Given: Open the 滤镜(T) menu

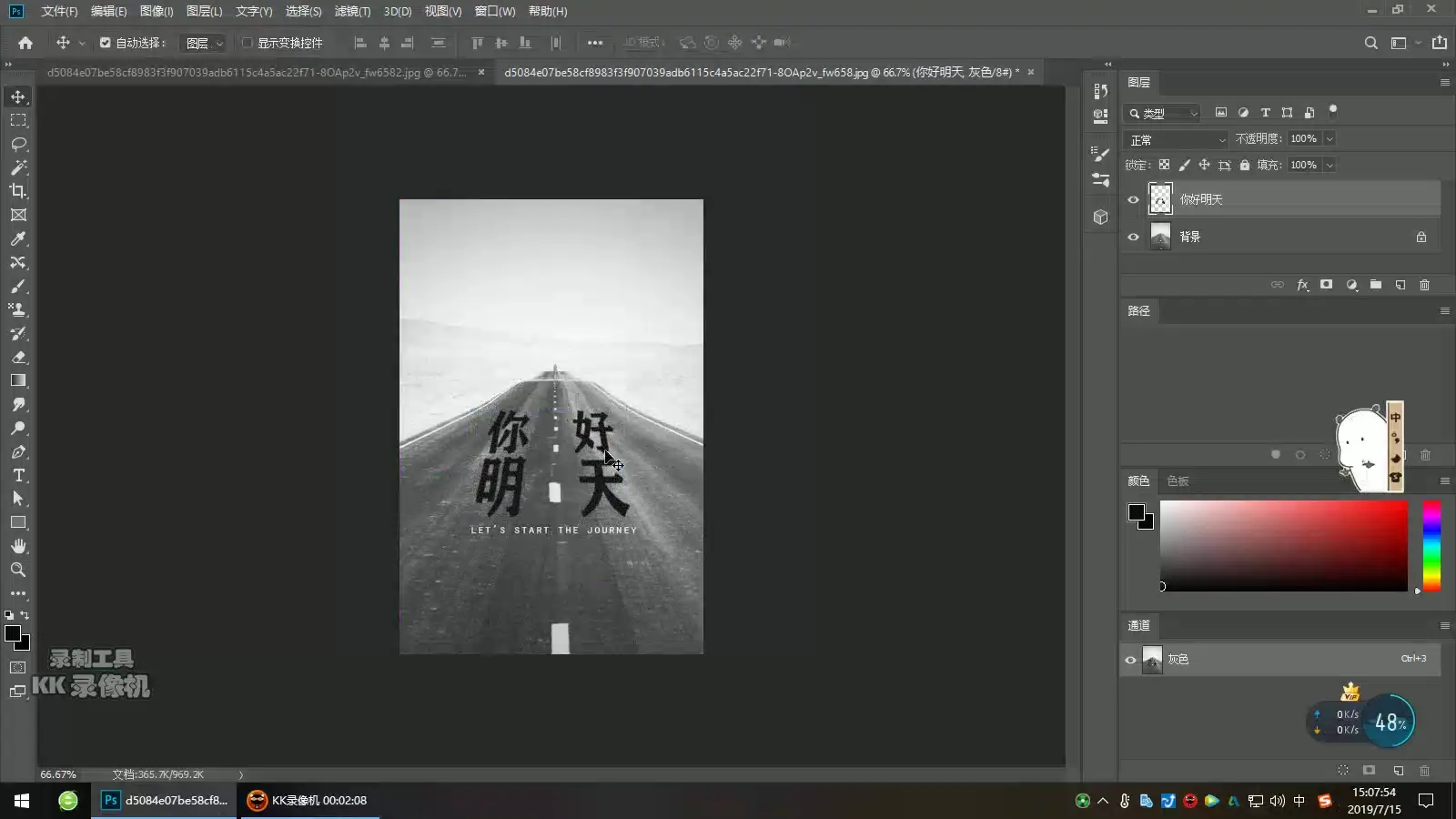Looking at the screenshot, I should click(x=352, y=11).
